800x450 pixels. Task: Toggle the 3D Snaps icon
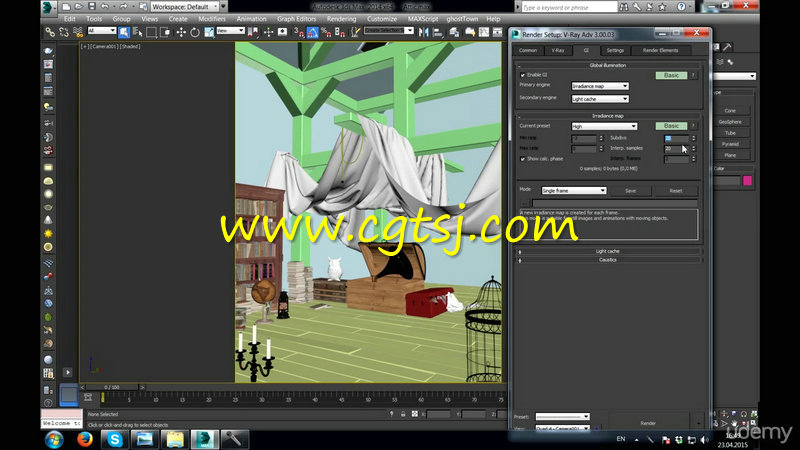click(x=298, y=32)
